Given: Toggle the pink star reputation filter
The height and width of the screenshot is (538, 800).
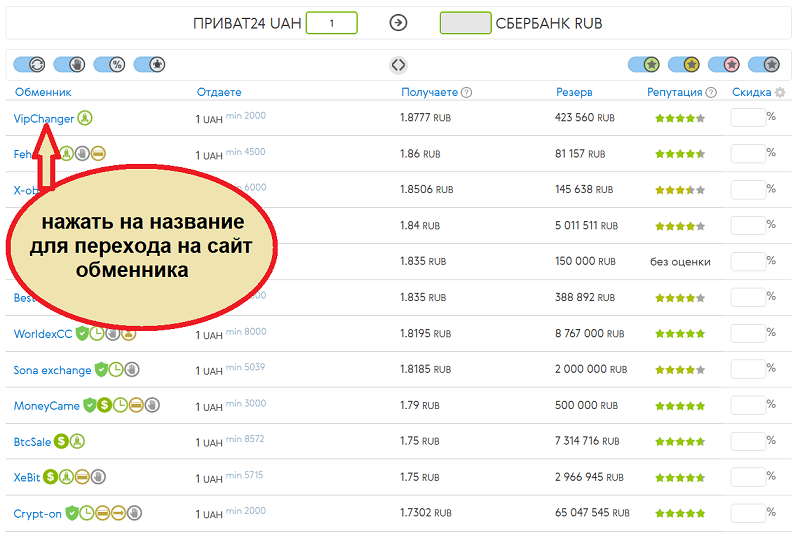Looking at the screenshot, I should [724, 64].
